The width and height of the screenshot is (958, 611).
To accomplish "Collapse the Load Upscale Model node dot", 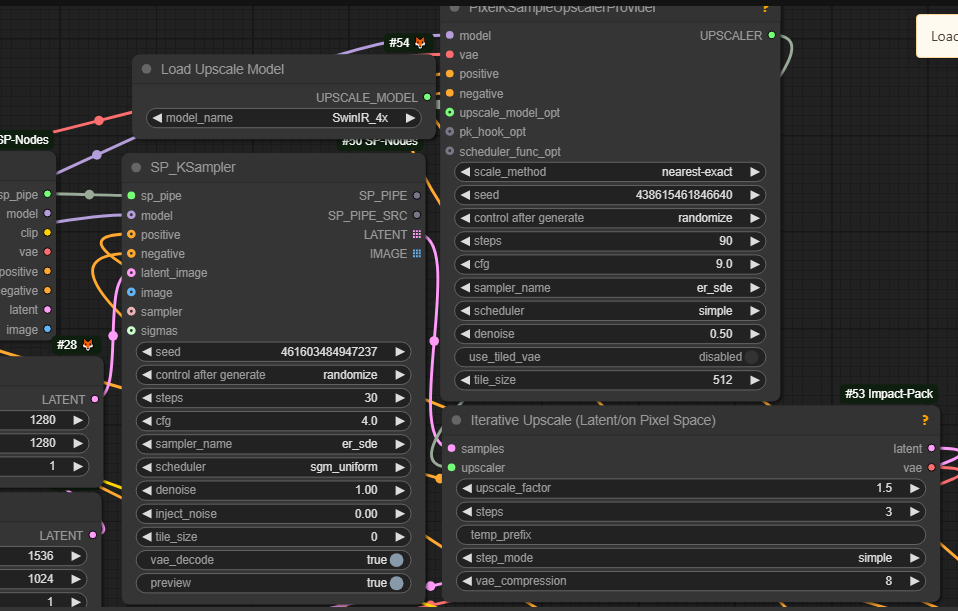I will pos(147,69).
